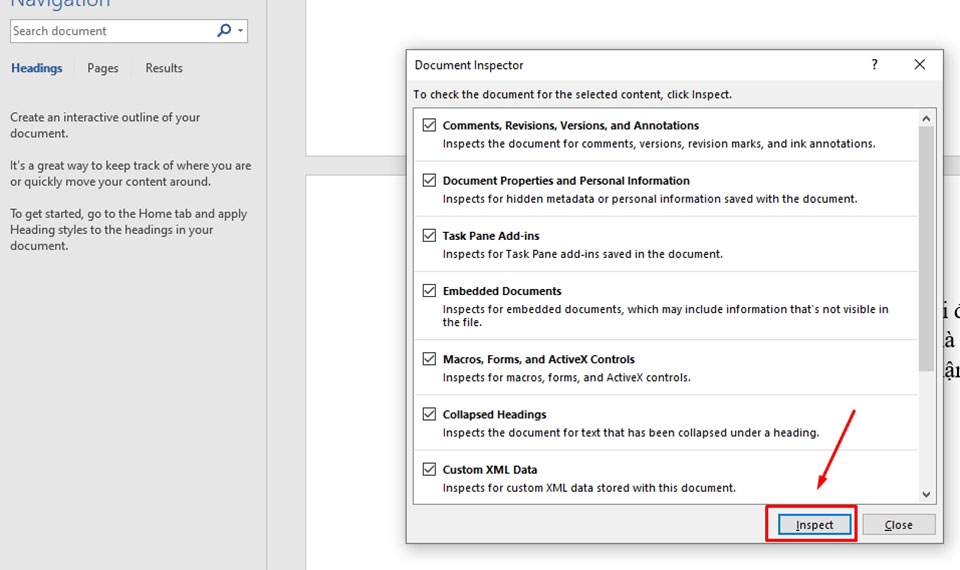960x570 pixels.
Task: Toggle the Custom XML Data checkbox
Action: coord(430,469)
